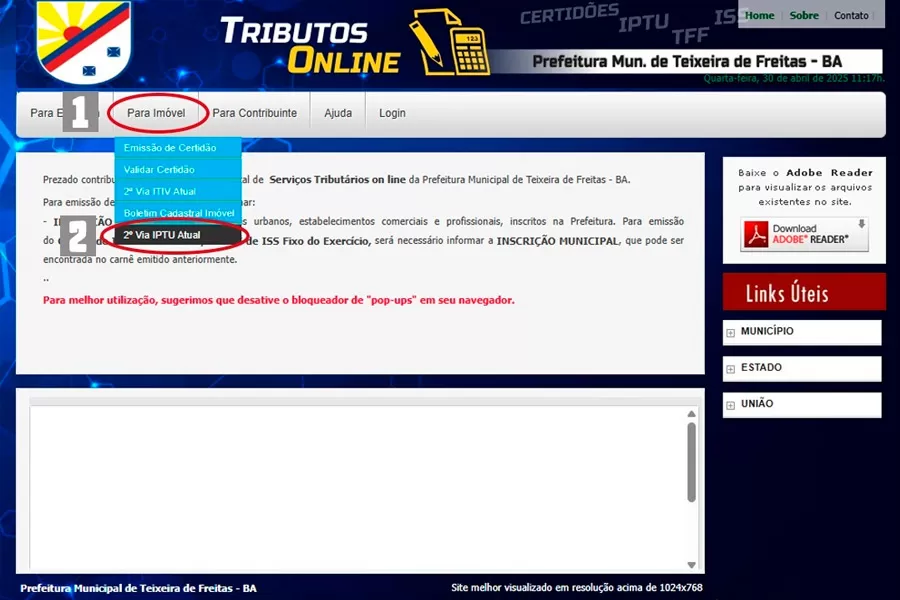Open the Sobre link
Viewport: 900px width, 600px height.
click(804, 16)
